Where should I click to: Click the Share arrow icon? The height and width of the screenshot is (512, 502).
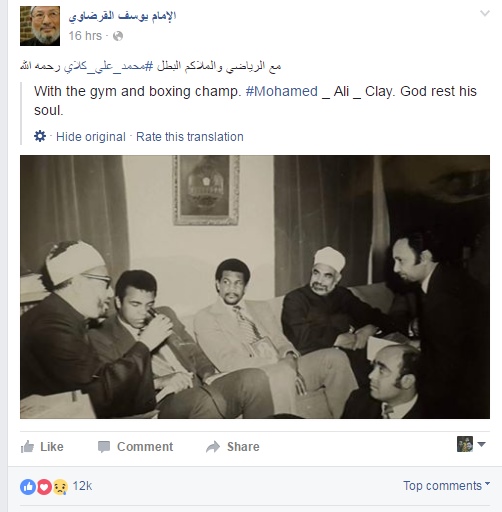213,447
